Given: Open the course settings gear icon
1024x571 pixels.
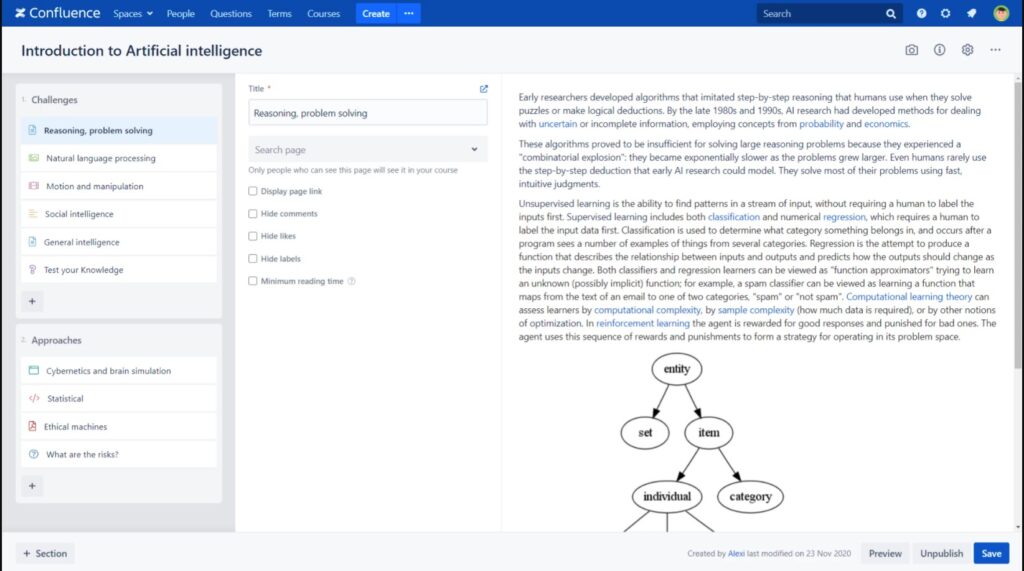Looking at the screenshot, I should click(x=967, y=50).
